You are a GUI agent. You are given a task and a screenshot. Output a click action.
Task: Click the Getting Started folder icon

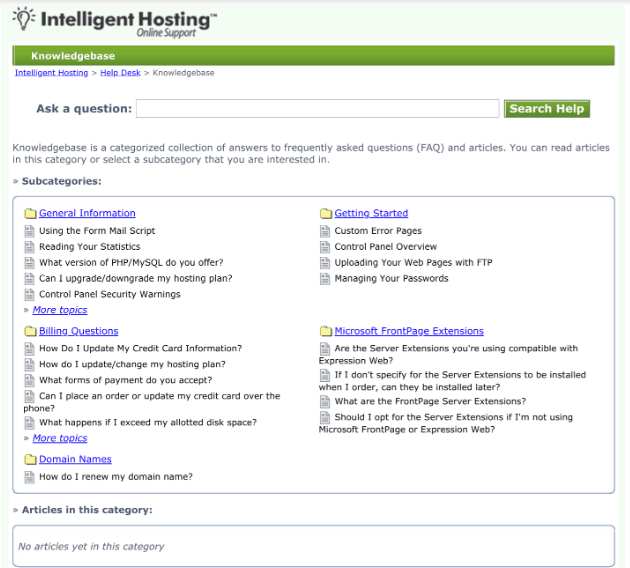point(326,213)
